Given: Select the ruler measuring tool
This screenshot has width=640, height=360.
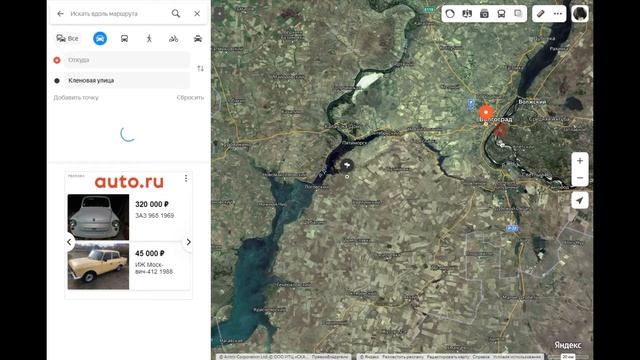Looking at the screenshot, I should (541, 14).
